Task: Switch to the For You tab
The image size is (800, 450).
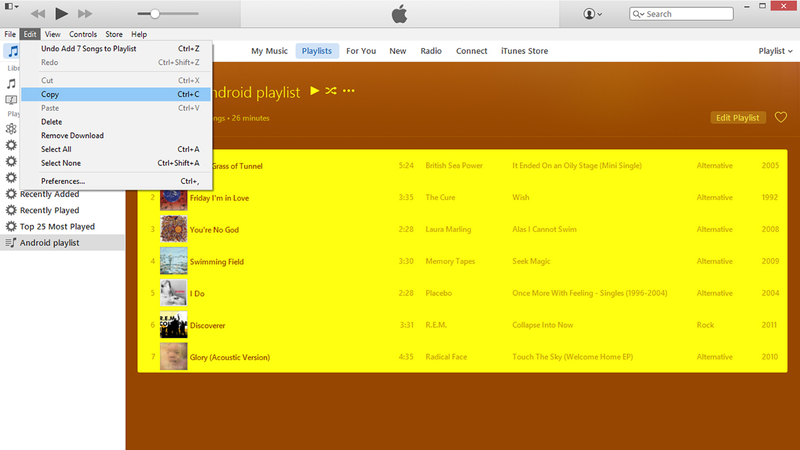Action: click(x=361, y=51)
